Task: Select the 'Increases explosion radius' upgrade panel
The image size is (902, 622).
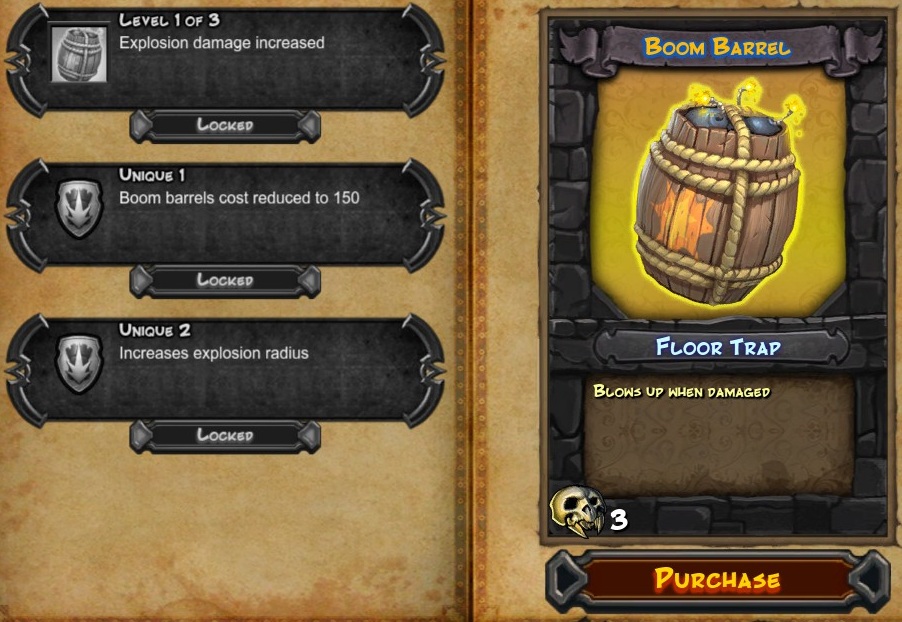Action: 225,370
